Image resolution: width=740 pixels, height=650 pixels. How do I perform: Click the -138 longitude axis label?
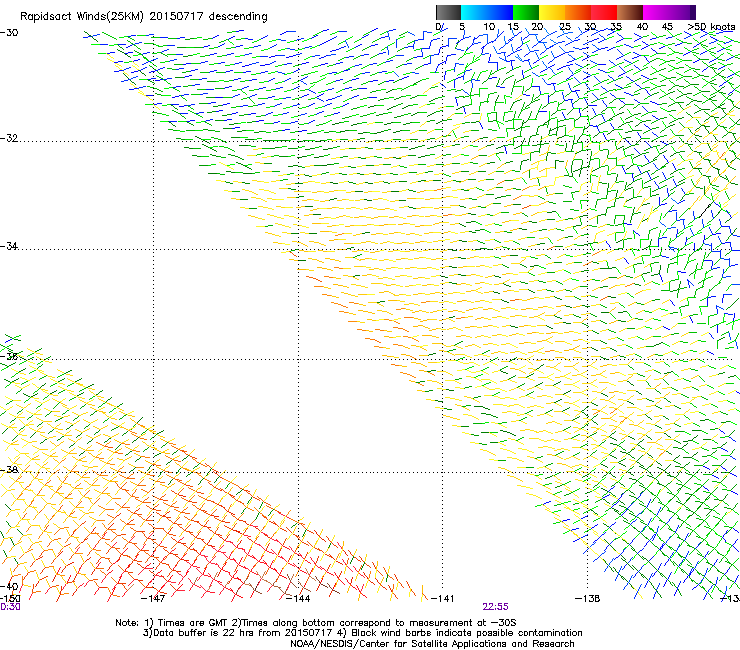[x=588, y=599]
